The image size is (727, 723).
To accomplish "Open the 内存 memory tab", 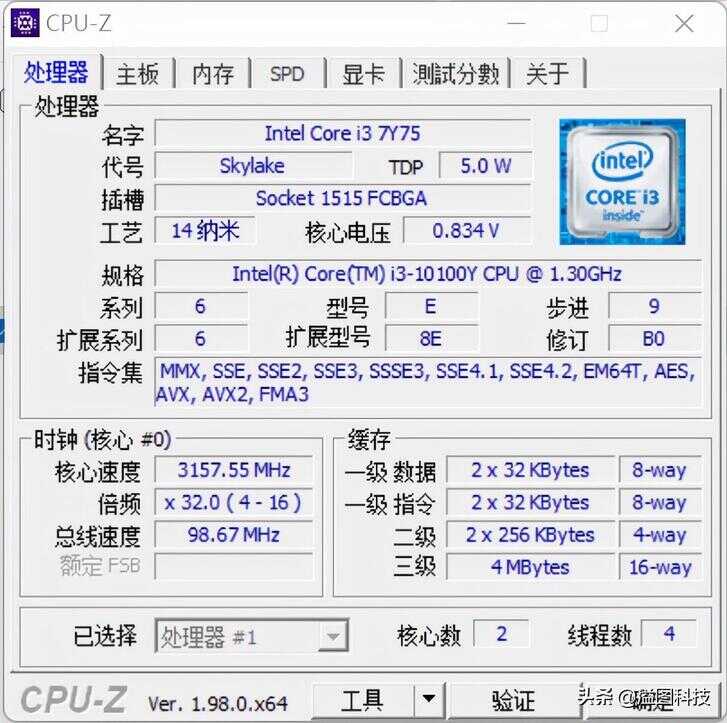I will [x=213, y=74].
